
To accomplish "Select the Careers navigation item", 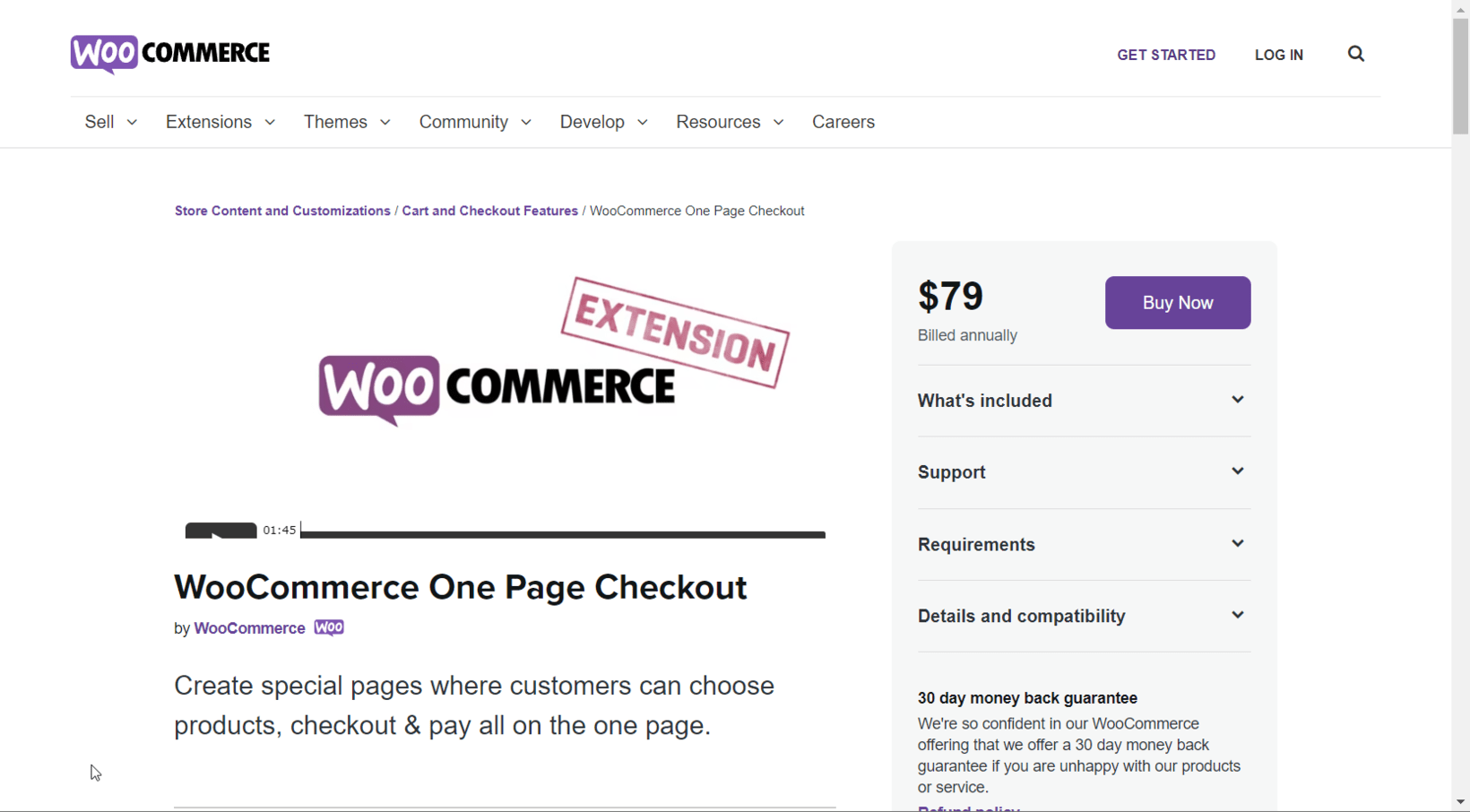I will click(843, 122).
